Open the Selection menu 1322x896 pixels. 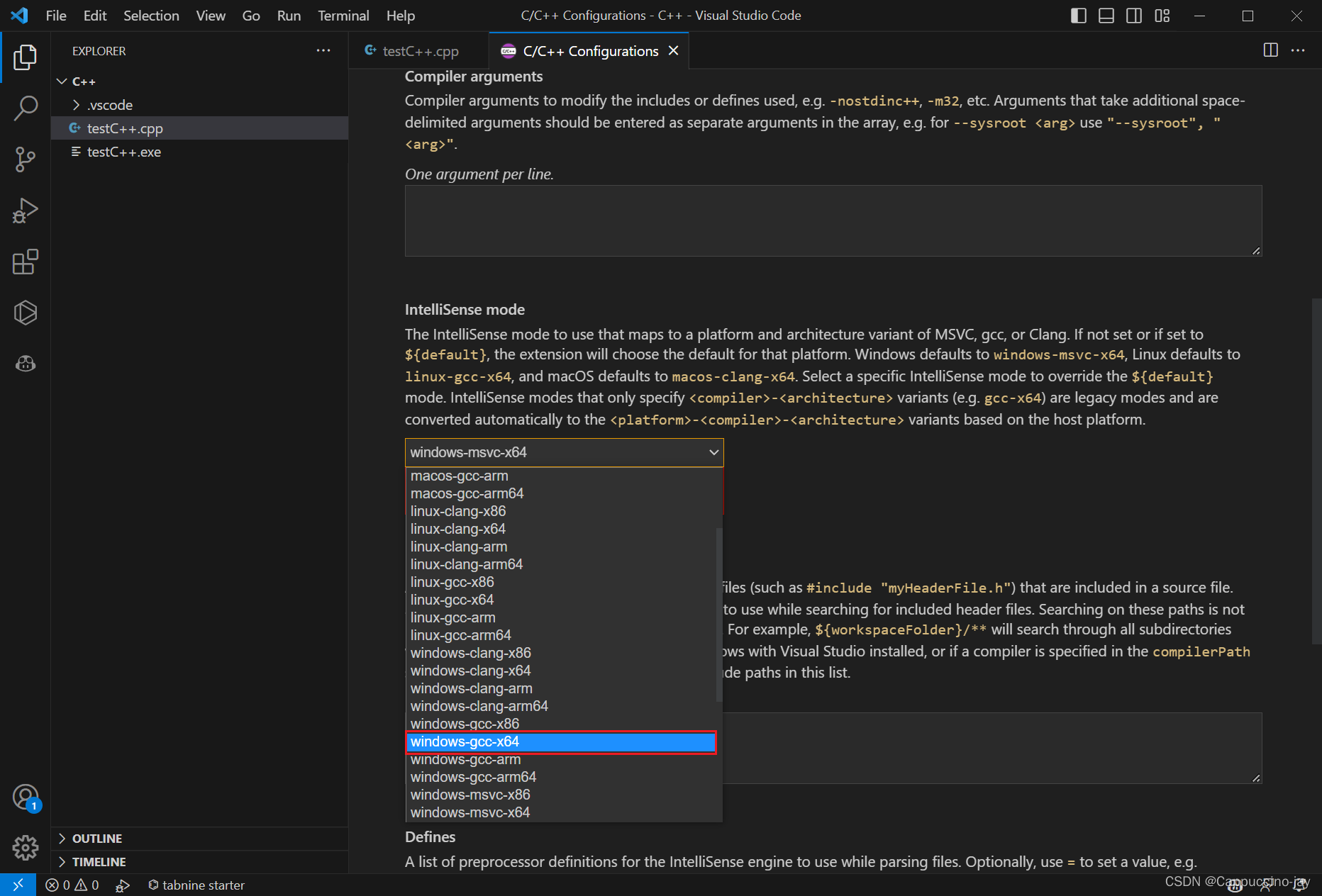point(151,16)
